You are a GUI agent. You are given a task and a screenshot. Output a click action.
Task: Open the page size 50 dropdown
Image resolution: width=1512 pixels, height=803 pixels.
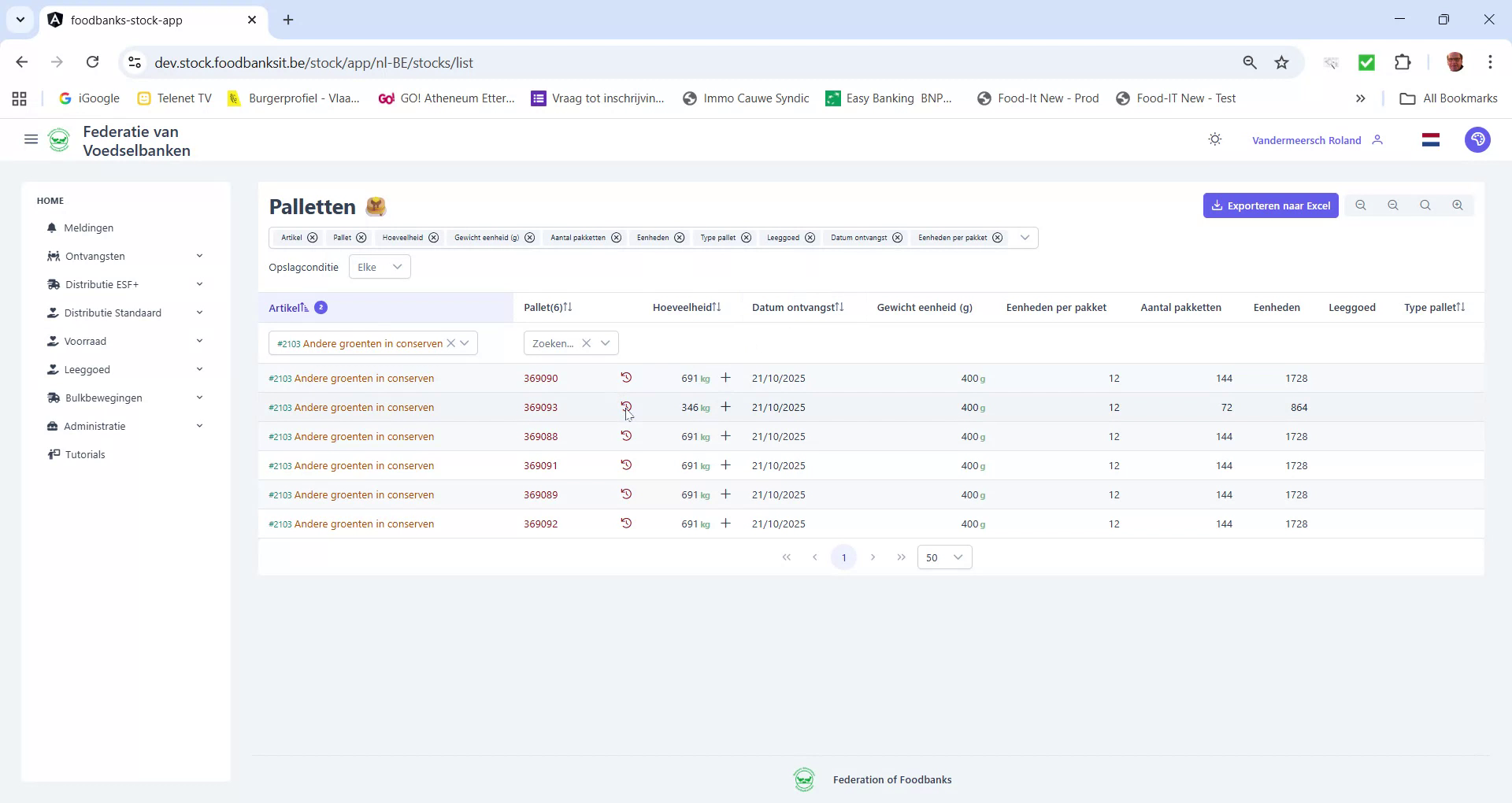pyautogui.click(x=943, y=557)
